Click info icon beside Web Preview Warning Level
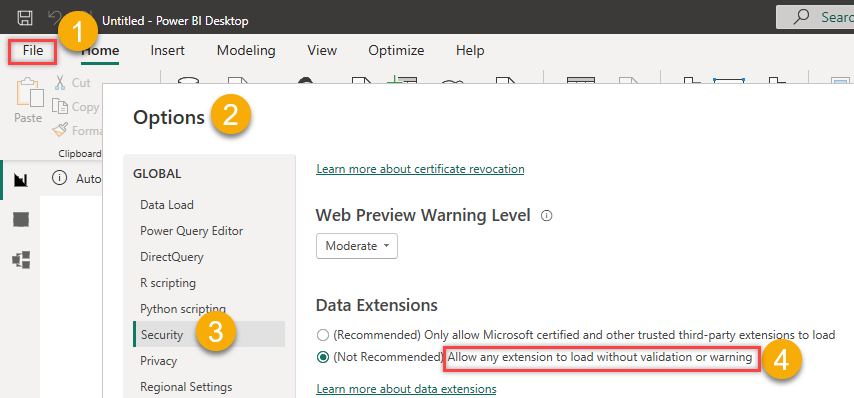The height and width of the screenshot is (398, 854). pos(547,216)
